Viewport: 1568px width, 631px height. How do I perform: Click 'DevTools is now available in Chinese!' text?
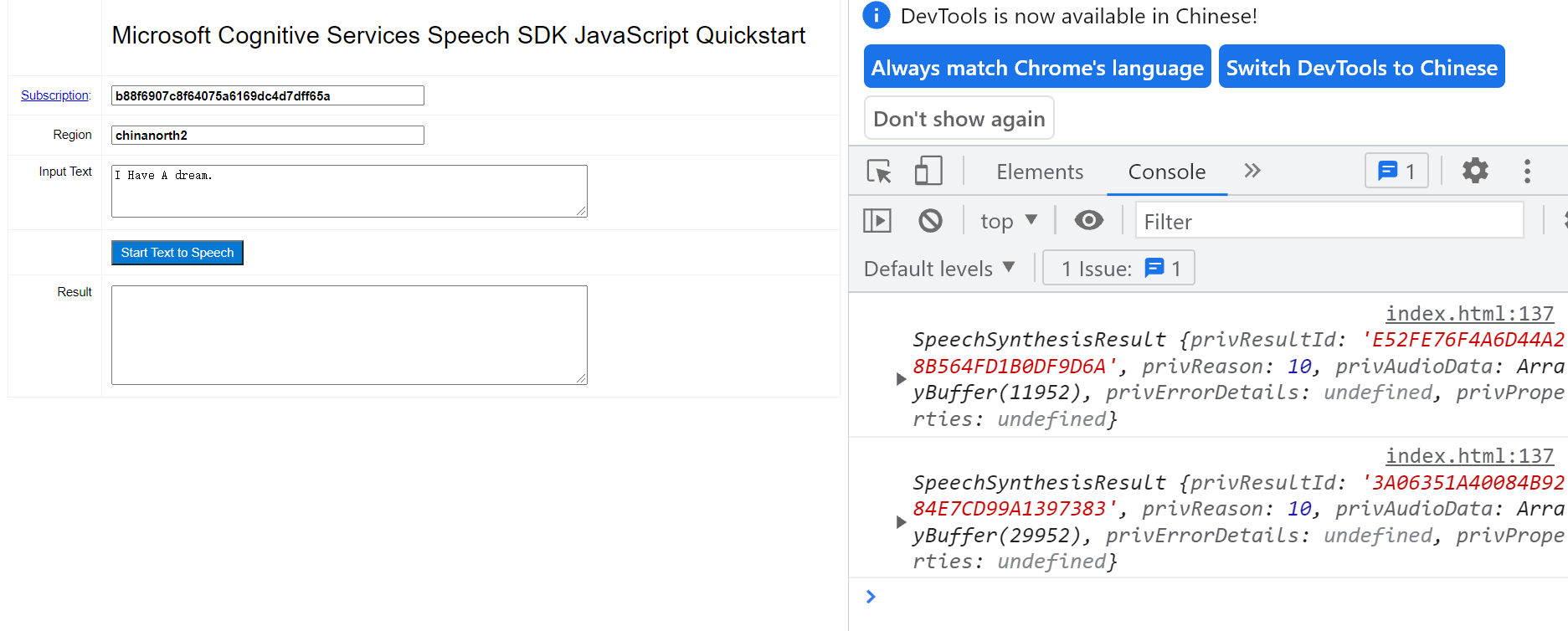point(1078,16)
